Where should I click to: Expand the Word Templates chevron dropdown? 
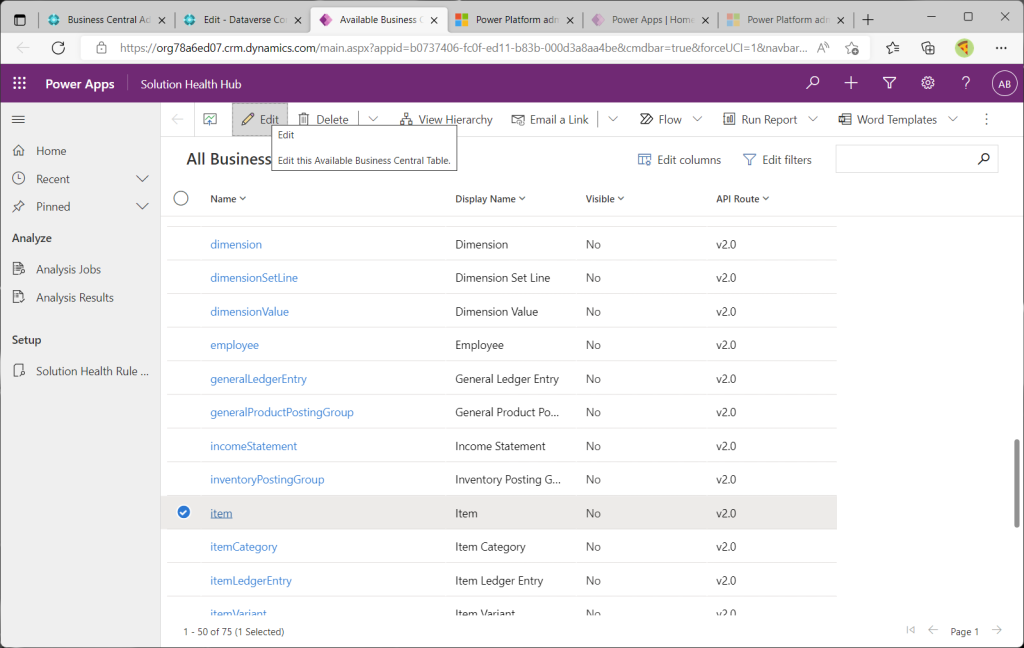point(953,120)
